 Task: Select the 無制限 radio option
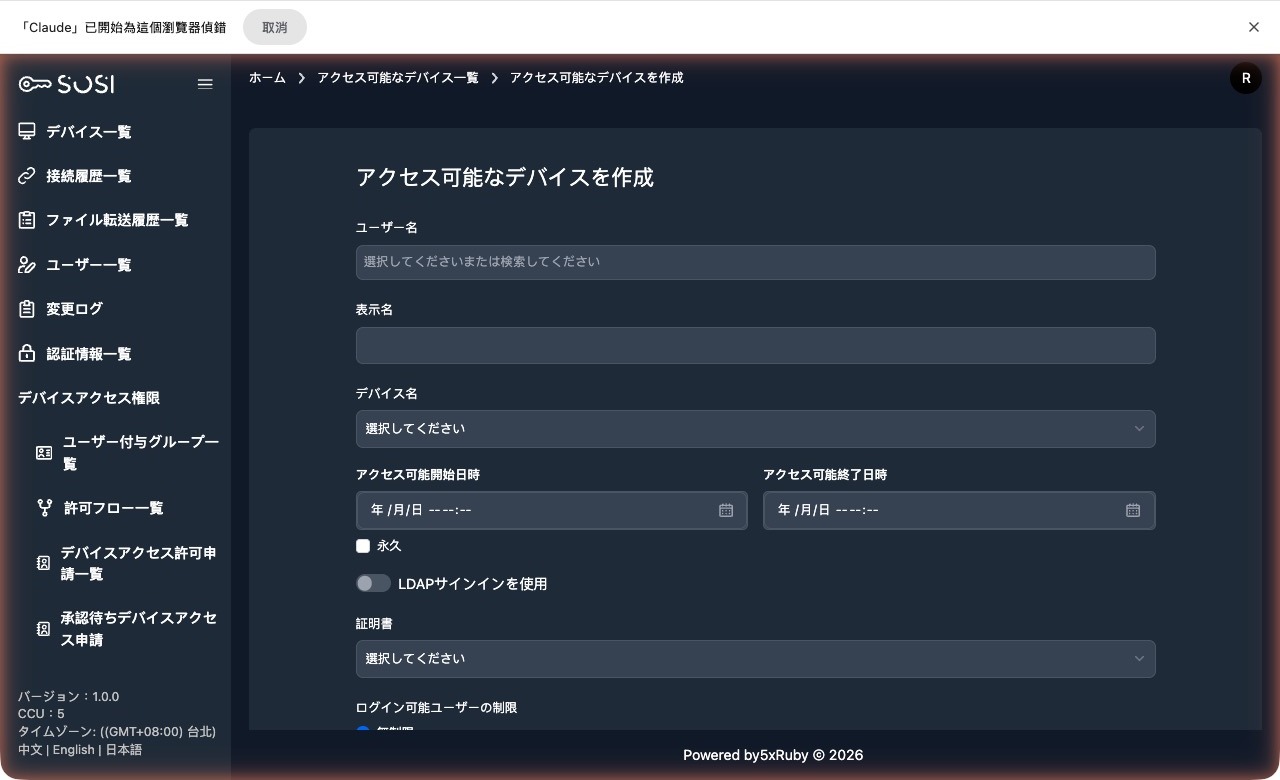[x=363, y=732]
